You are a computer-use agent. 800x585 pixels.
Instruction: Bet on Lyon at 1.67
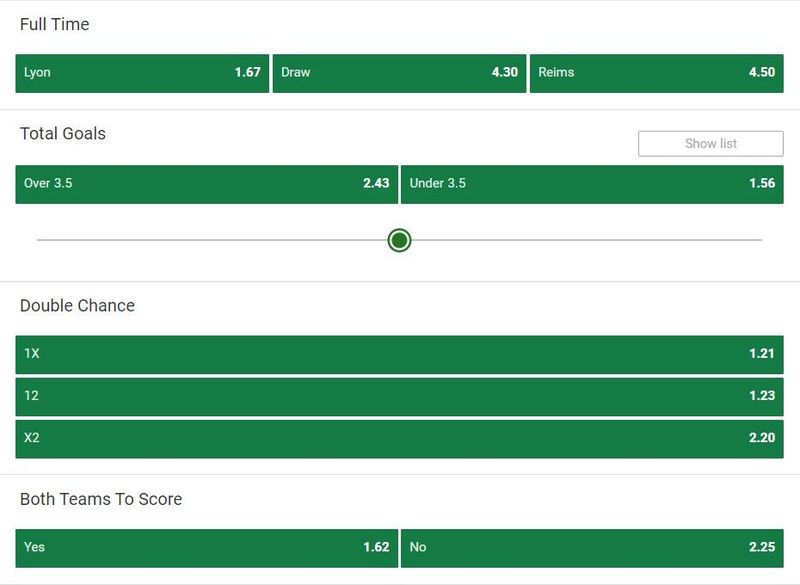click(142, 73)
